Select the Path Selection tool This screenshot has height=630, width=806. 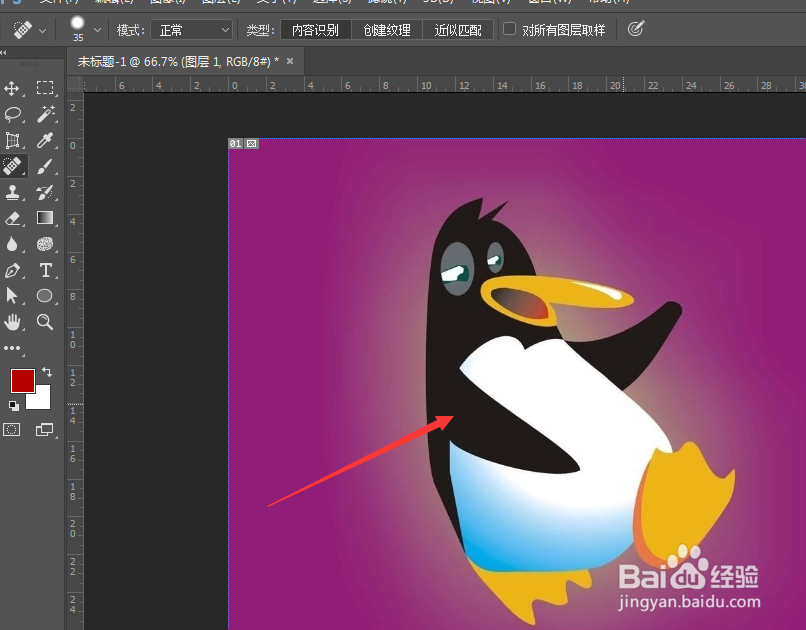click(12, 296)
